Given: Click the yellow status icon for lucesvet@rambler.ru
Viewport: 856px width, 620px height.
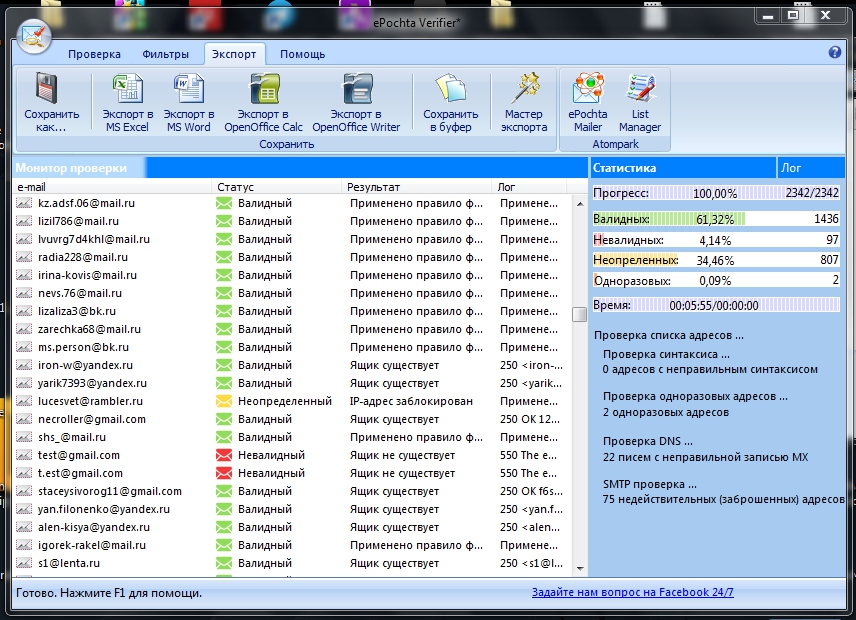Looking at the screenshot, I should click(x=224, y=401).
